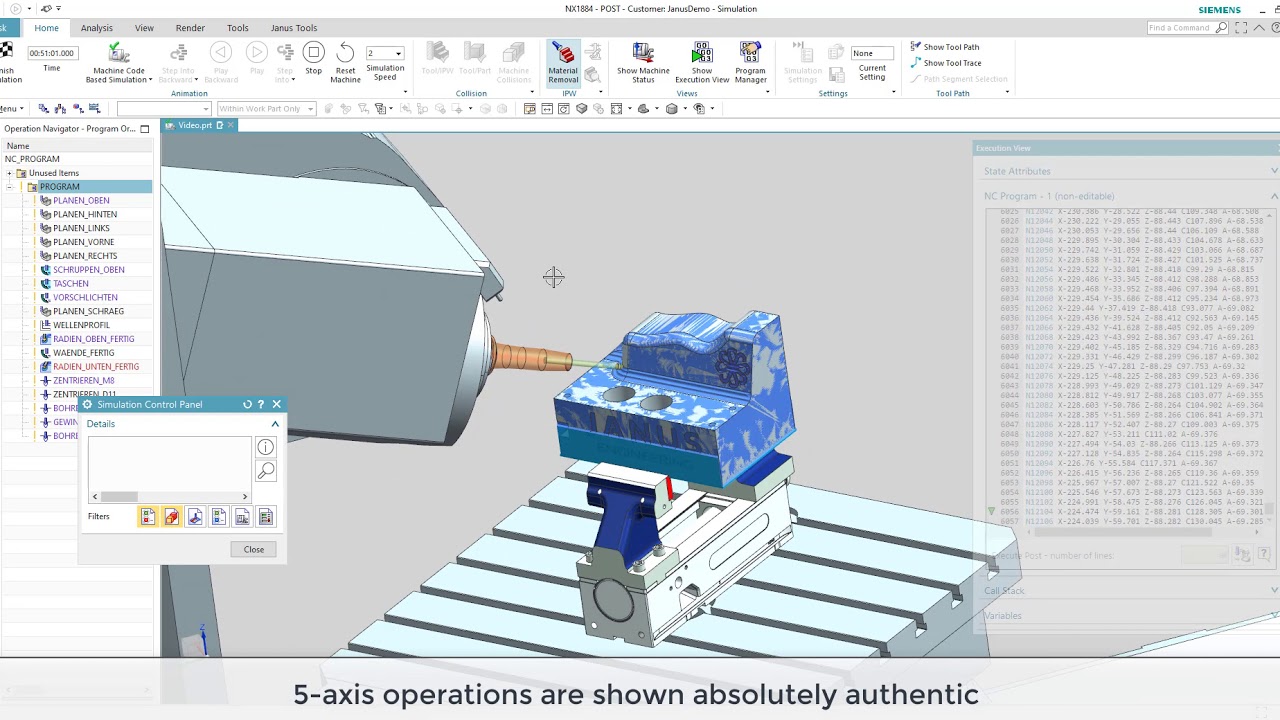The width and height of the screenshot is (1280, 720).
Task: Select the Video.prt document tab
Action: pyautogui.click(x=194, y=125)
